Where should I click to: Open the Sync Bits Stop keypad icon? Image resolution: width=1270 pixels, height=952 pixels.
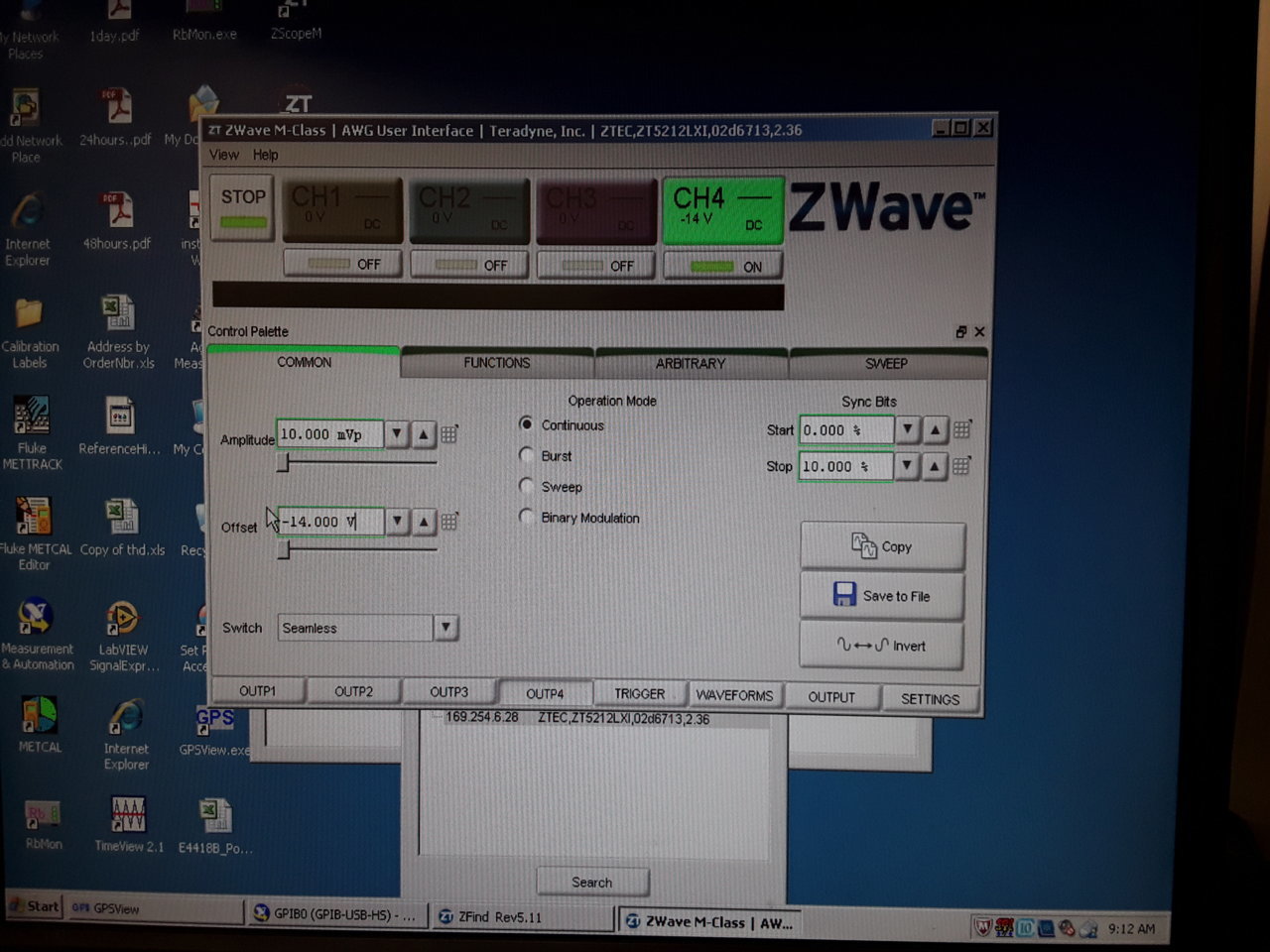(961, 466)
